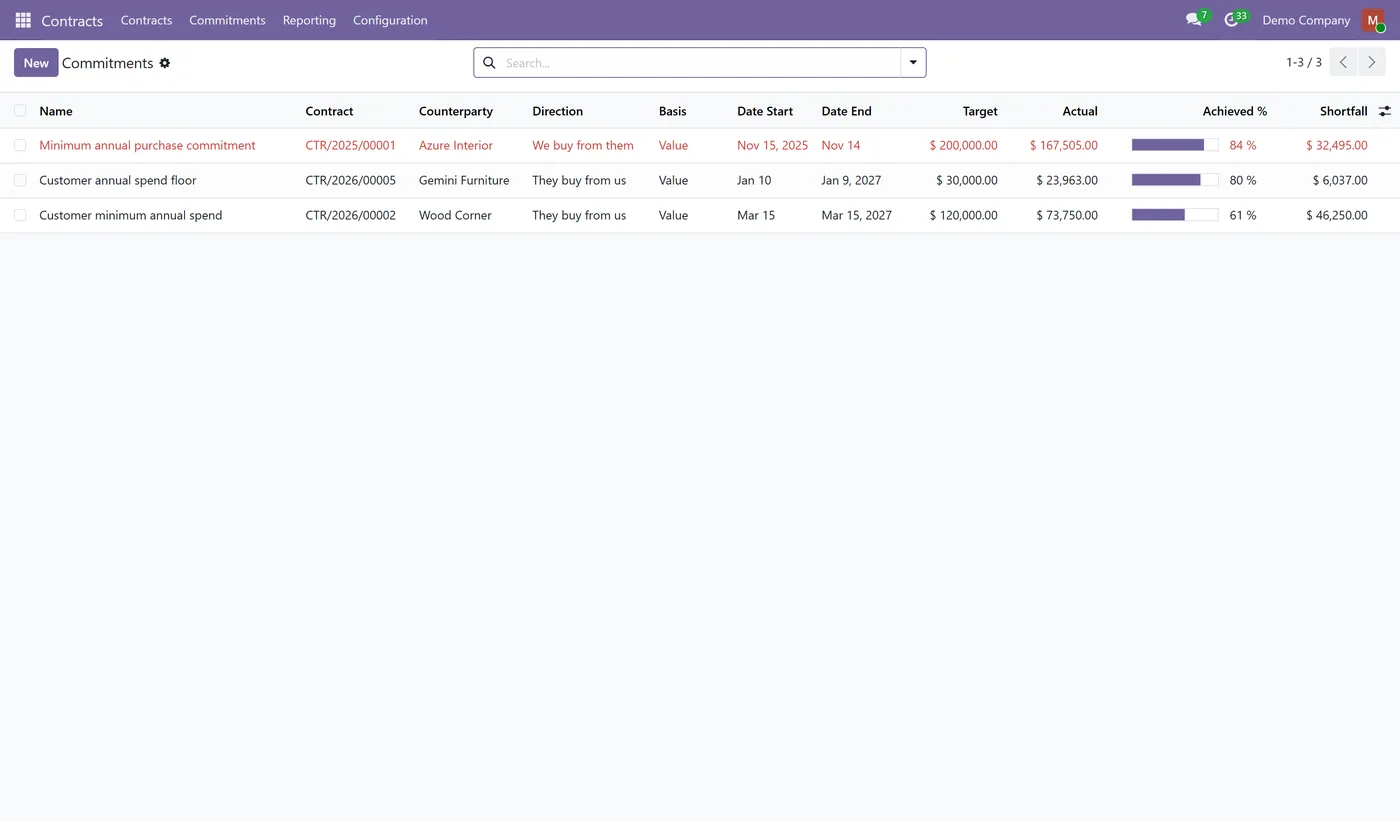
Task: Open the Demo Company switcher
Action: tap(1306, 20)
